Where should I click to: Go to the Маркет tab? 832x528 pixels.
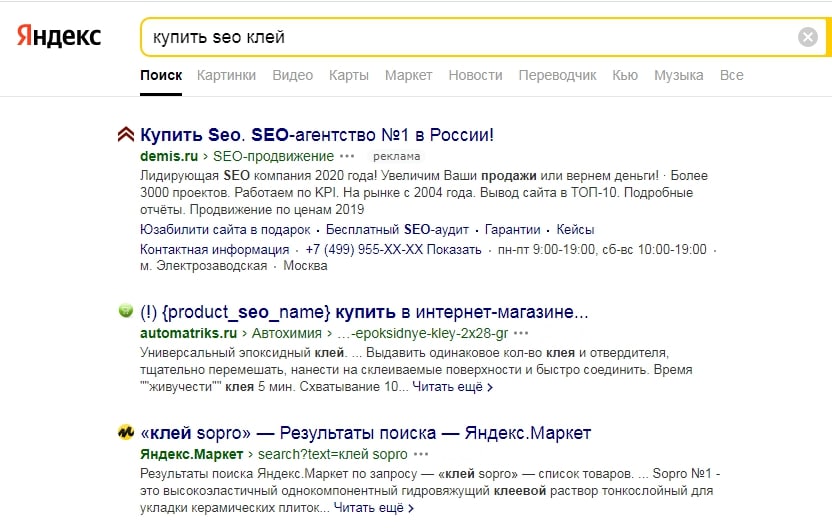[x=409, y=75]
